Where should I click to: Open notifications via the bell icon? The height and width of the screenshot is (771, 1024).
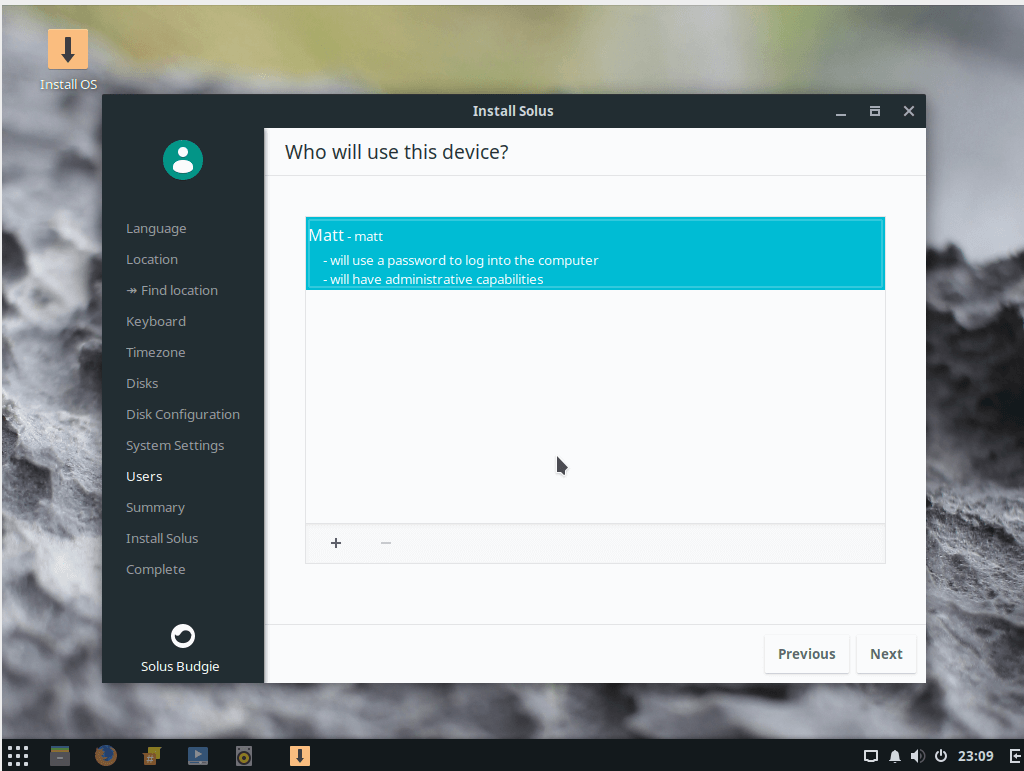click(894, 755)
